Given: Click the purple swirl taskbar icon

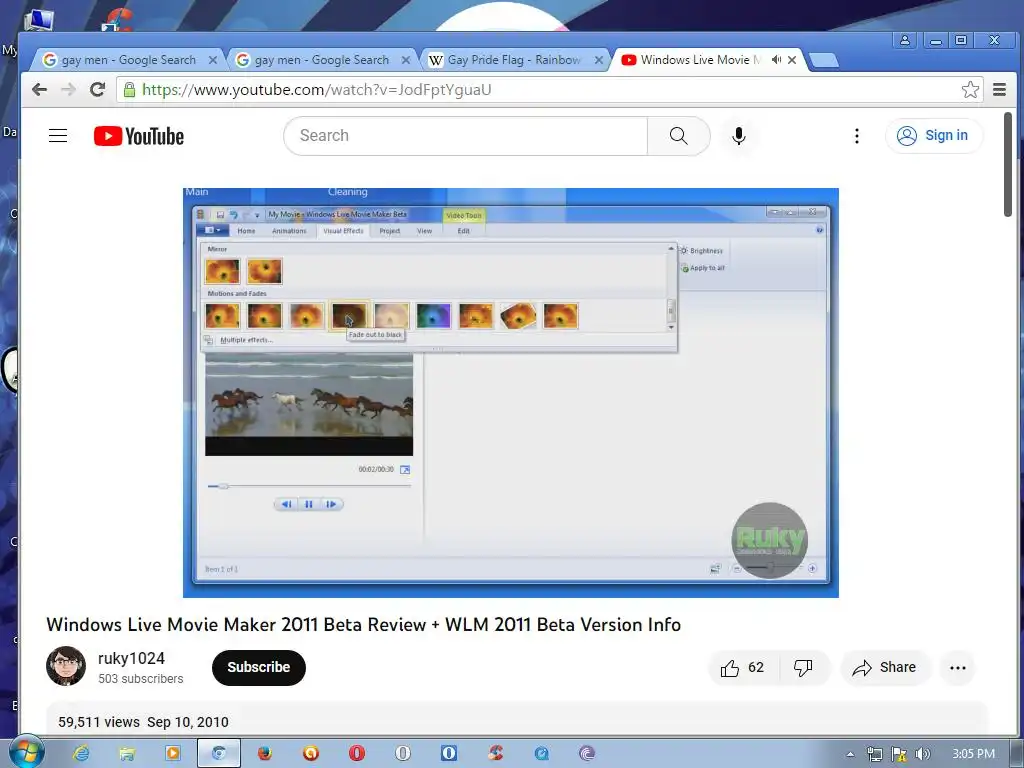Looking at the screenshot, I should [587, 754].
